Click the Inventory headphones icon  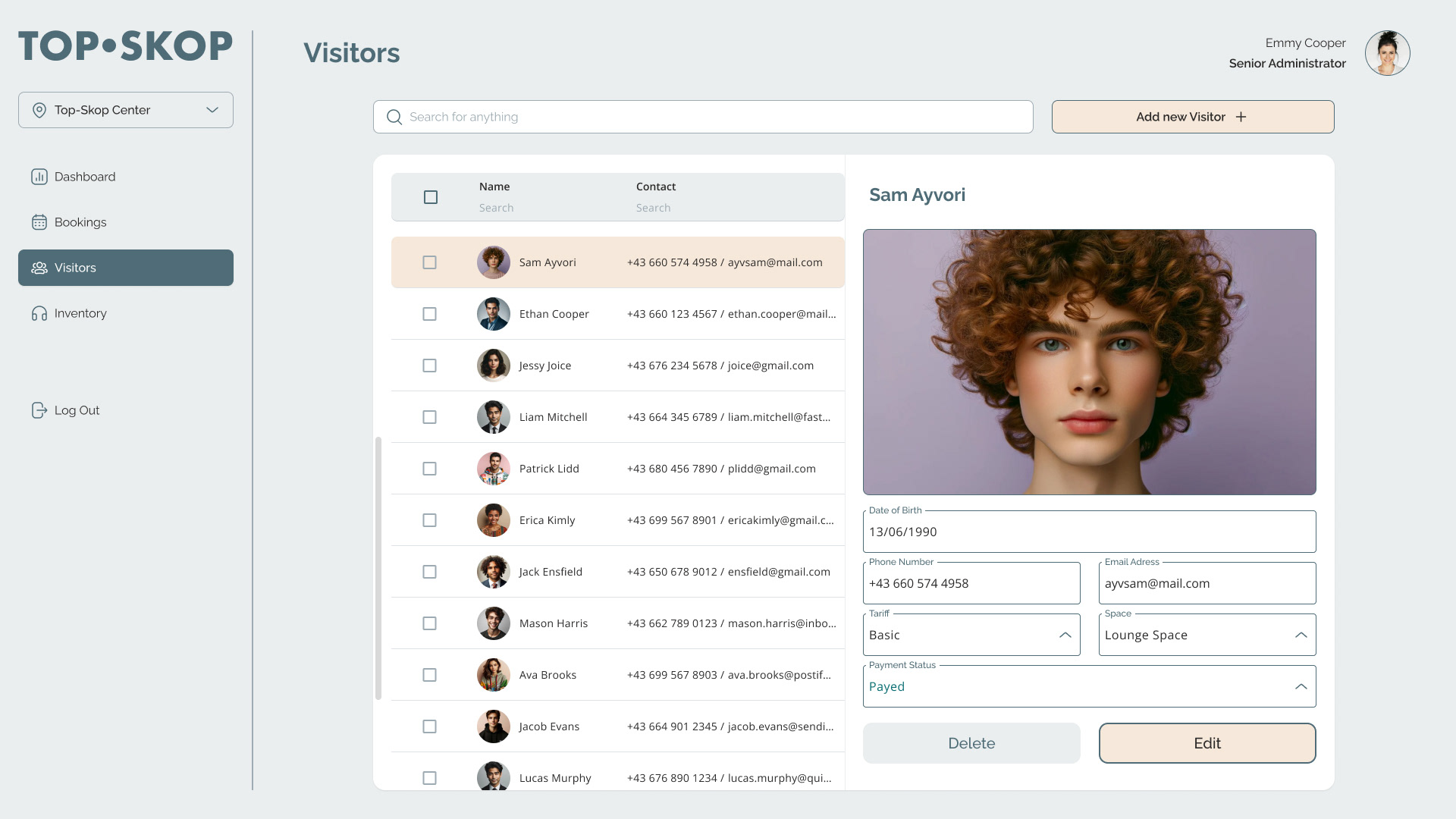click(x=39, y=313)
